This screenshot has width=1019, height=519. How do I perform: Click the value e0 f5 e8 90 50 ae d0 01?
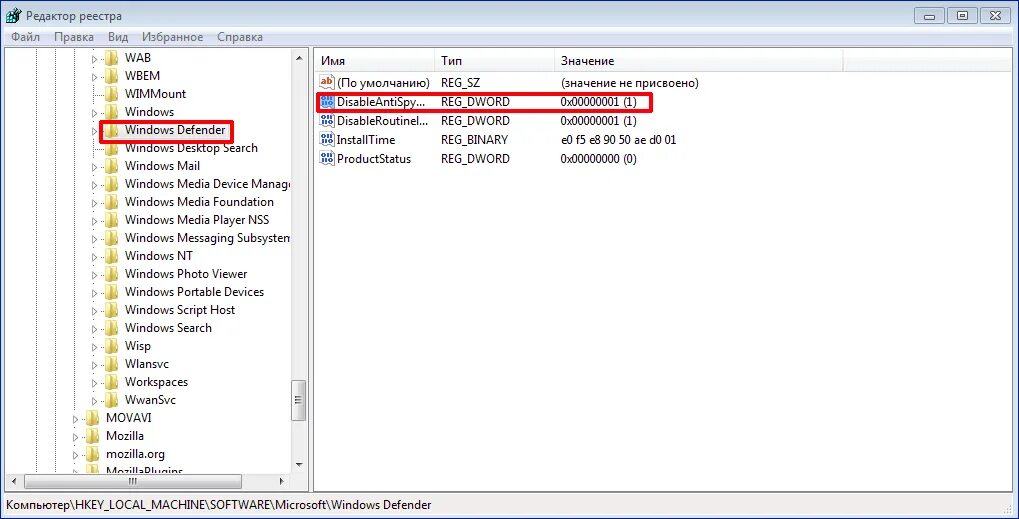[x=618, y=140]
